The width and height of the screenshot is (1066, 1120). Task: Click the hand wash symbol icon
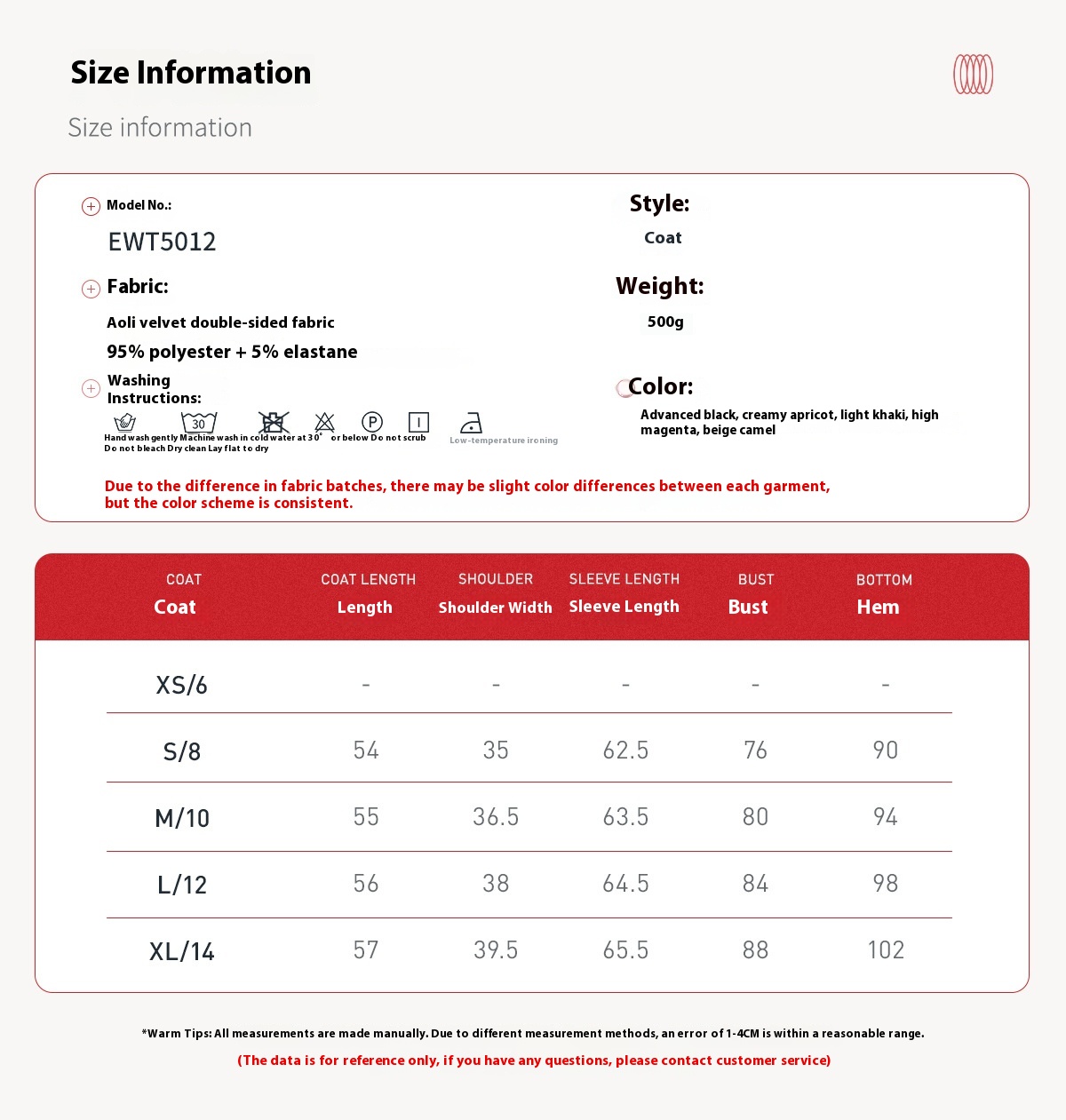(x=125, y=422)
